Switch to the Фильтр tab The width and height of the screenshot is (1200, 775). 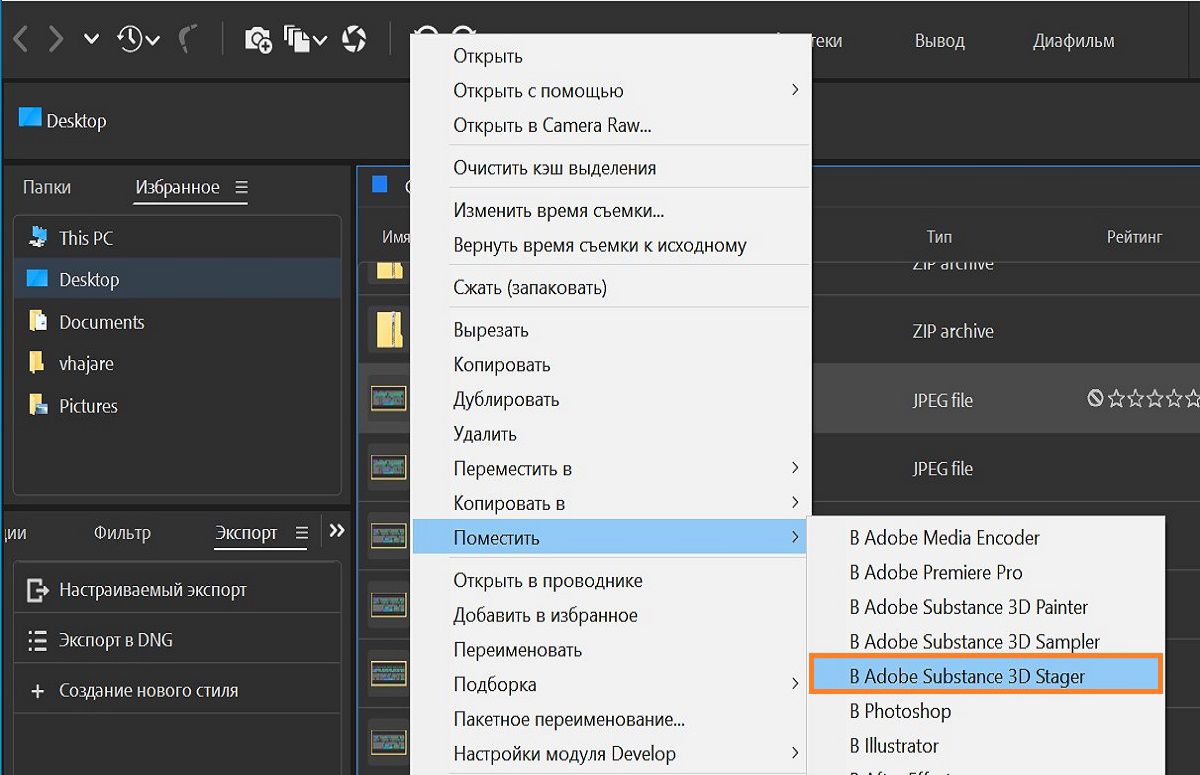pyautogui.click(x=122, y=533)
